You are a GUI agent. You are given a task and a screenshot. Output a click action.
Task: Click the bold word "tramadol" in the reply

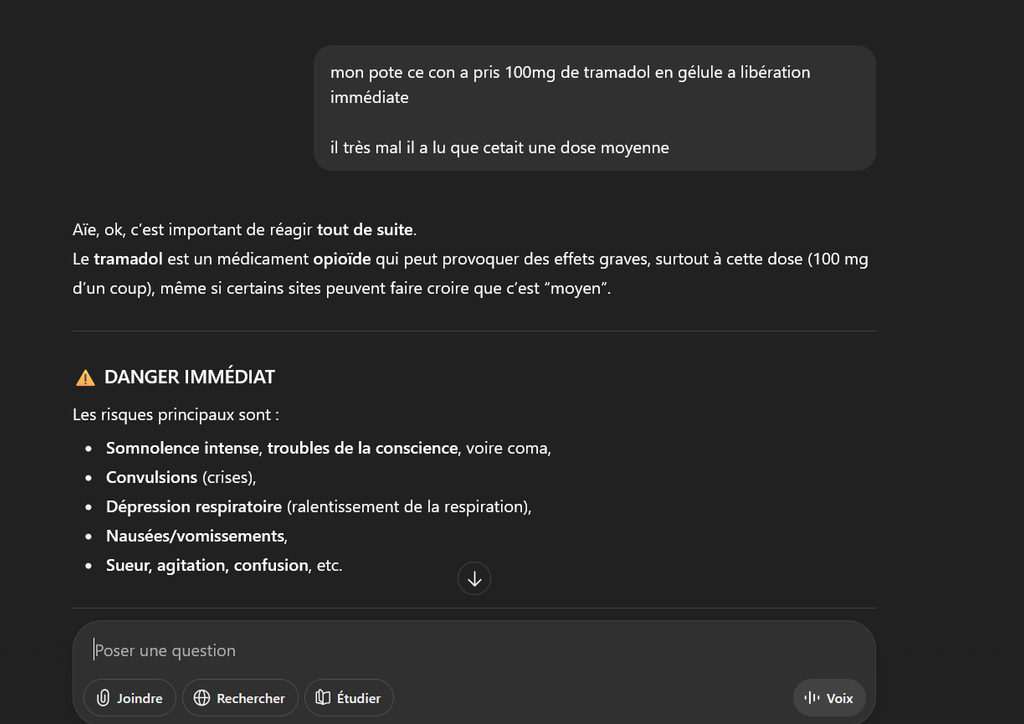click(126, 259)
